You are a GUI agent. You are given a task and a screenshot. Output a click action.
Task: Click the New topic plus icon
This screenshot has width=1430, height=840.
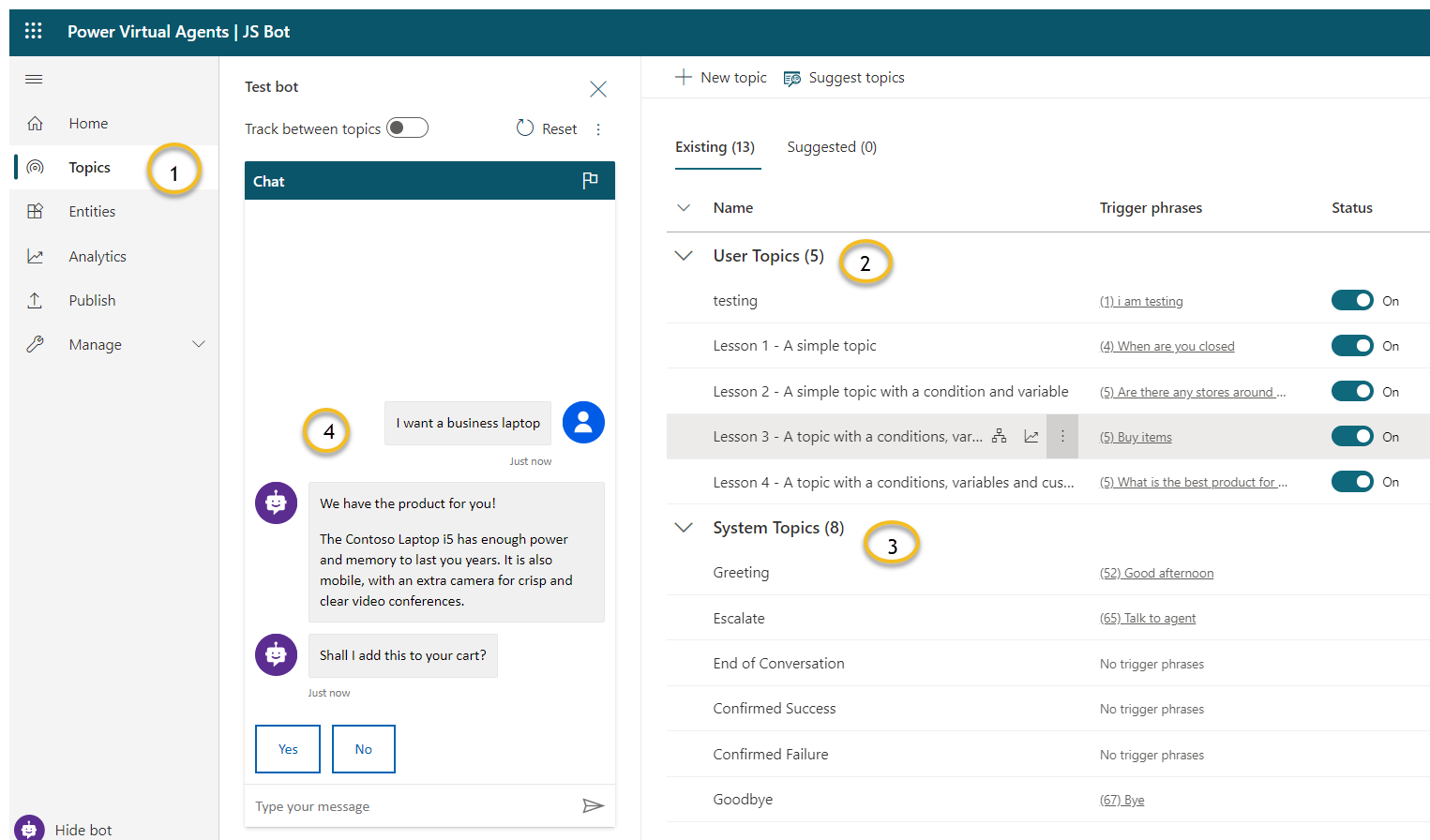pyautogui.click(x=684, y=77)
